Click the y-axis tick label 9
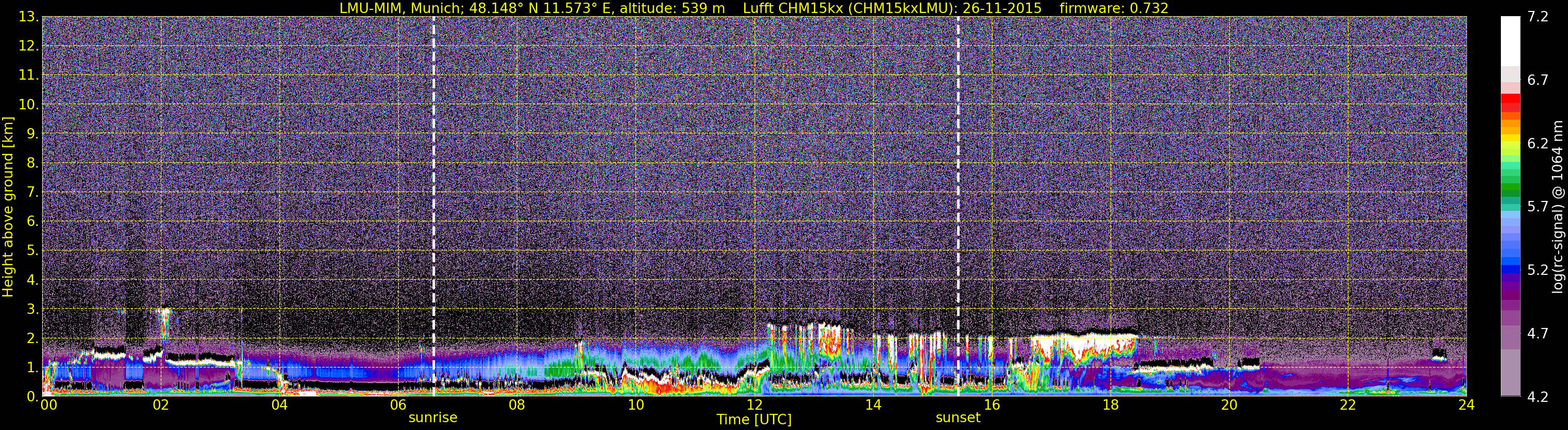Screen dimensions: 1568x430 (33, 134)
